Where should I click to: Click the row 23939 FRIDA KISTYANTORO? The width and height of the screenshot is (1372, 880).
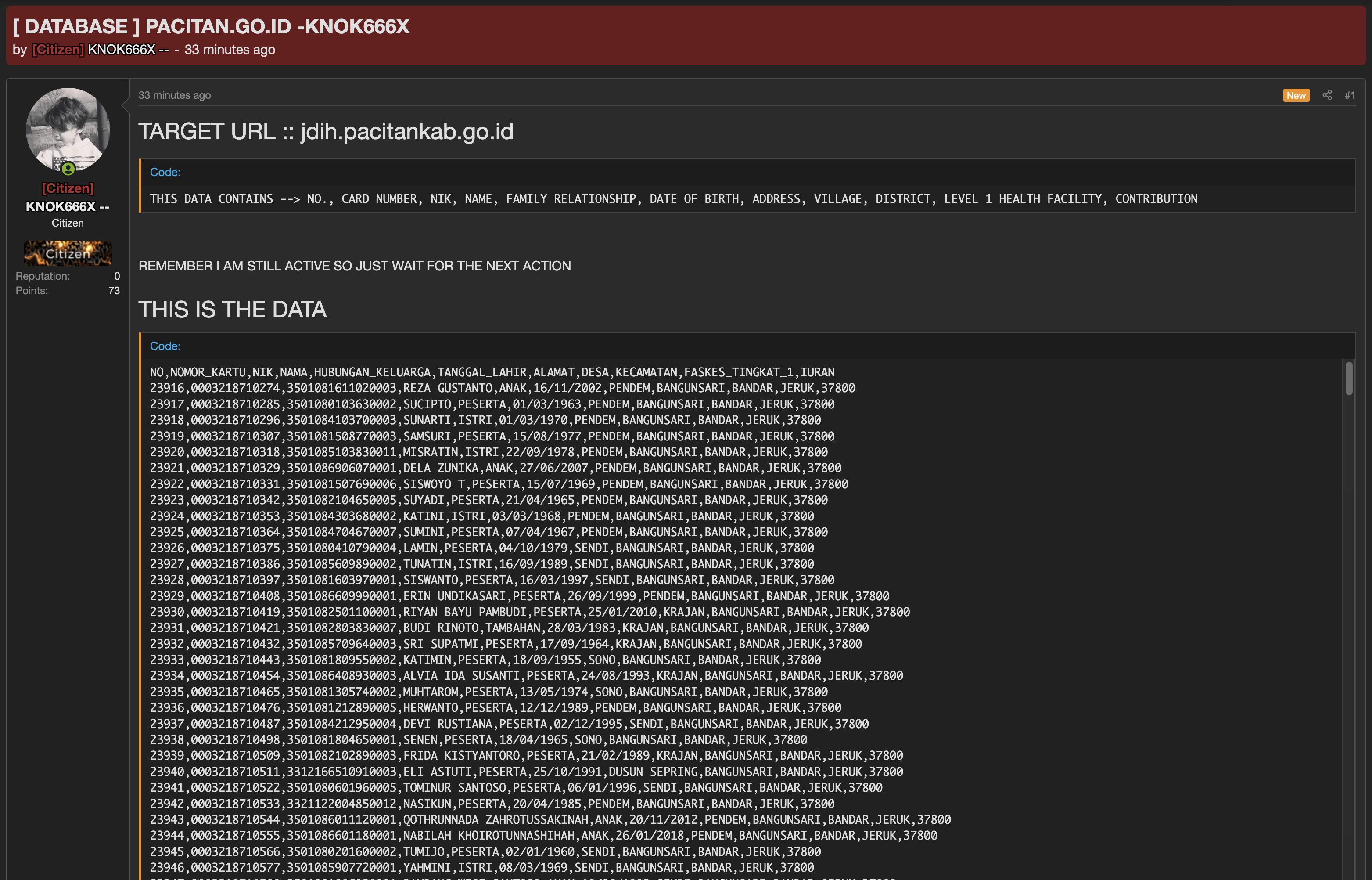[x=526, y=756]
